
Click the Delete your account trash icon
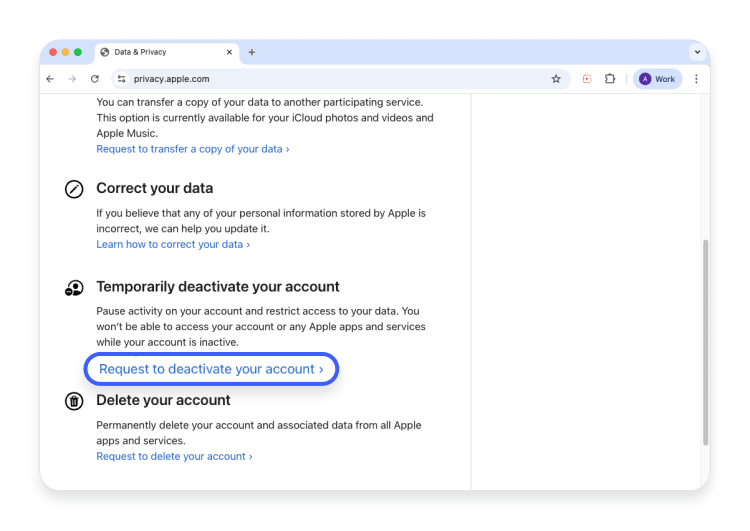(74, 401)
